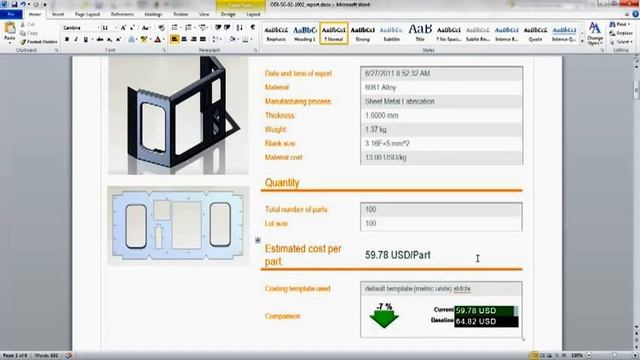Apply the Heading 1 style
Image resolution: width=640 pixels, height=360 pixels.
click(x=304, y=33)
